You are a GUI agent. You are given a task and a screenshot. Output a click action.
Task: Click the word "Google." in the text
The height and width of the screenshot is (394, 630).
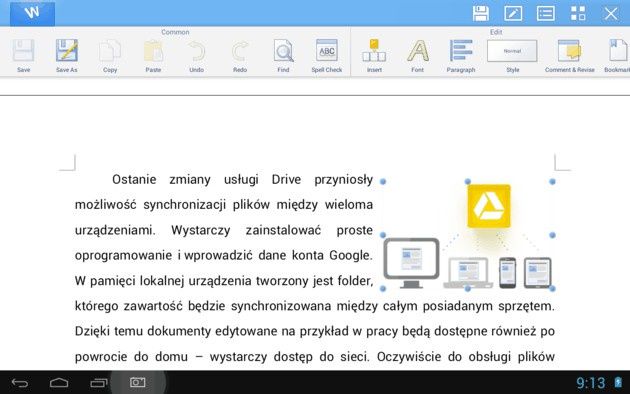point(351,255)
